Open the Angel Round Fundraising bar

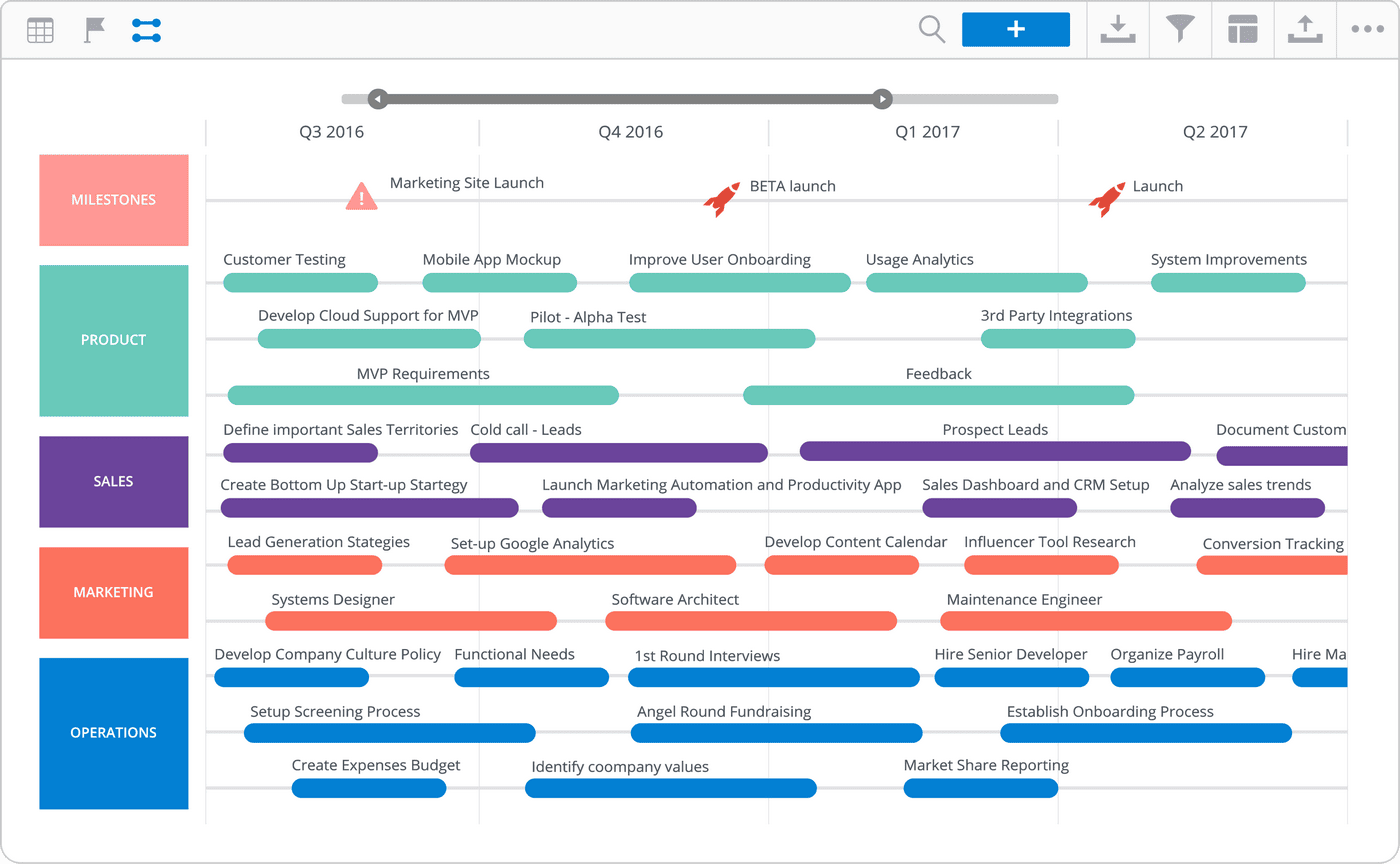pyautogui.click(x=777, y=733)
